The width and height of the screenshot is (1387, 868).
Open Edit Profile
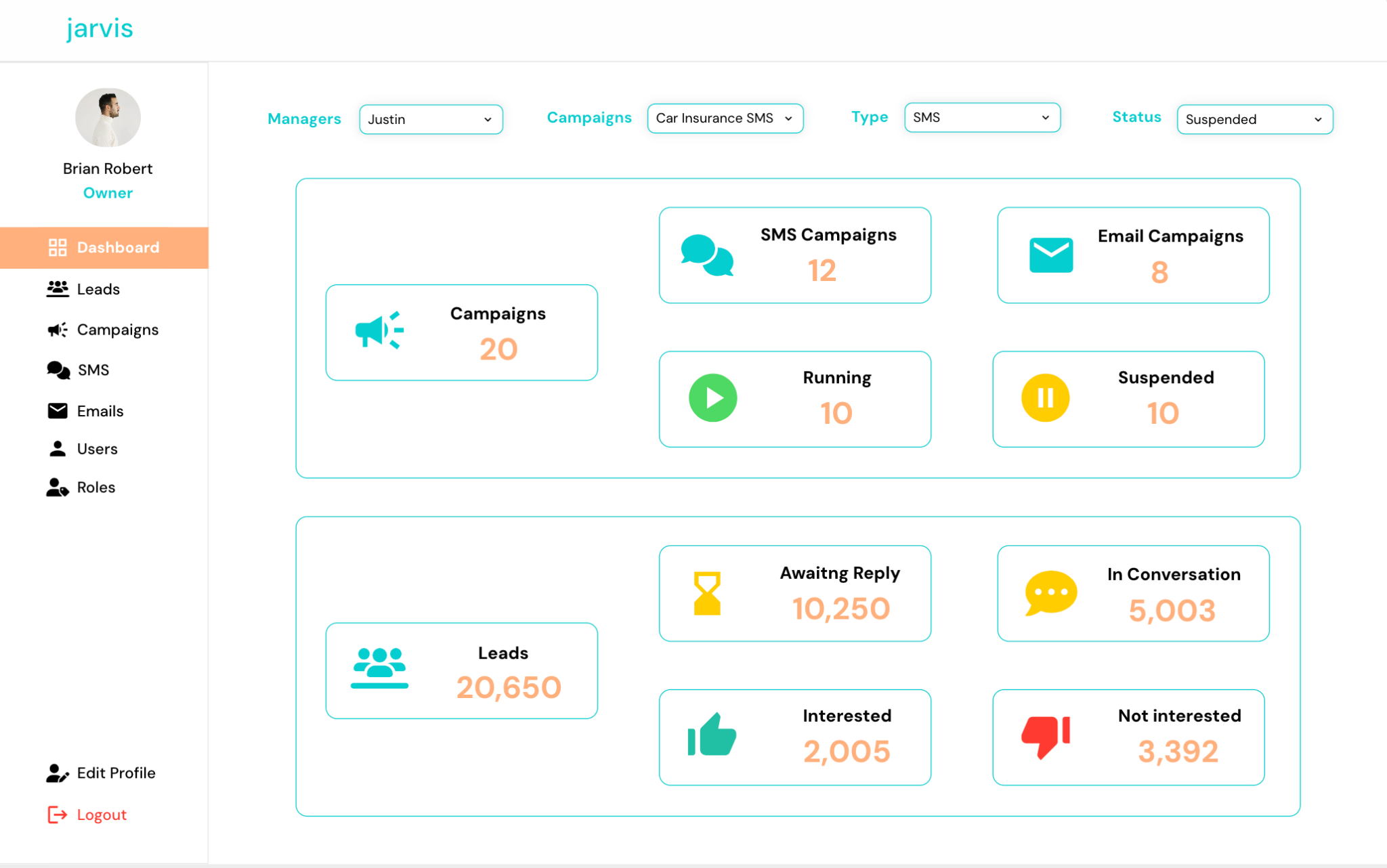115,773
